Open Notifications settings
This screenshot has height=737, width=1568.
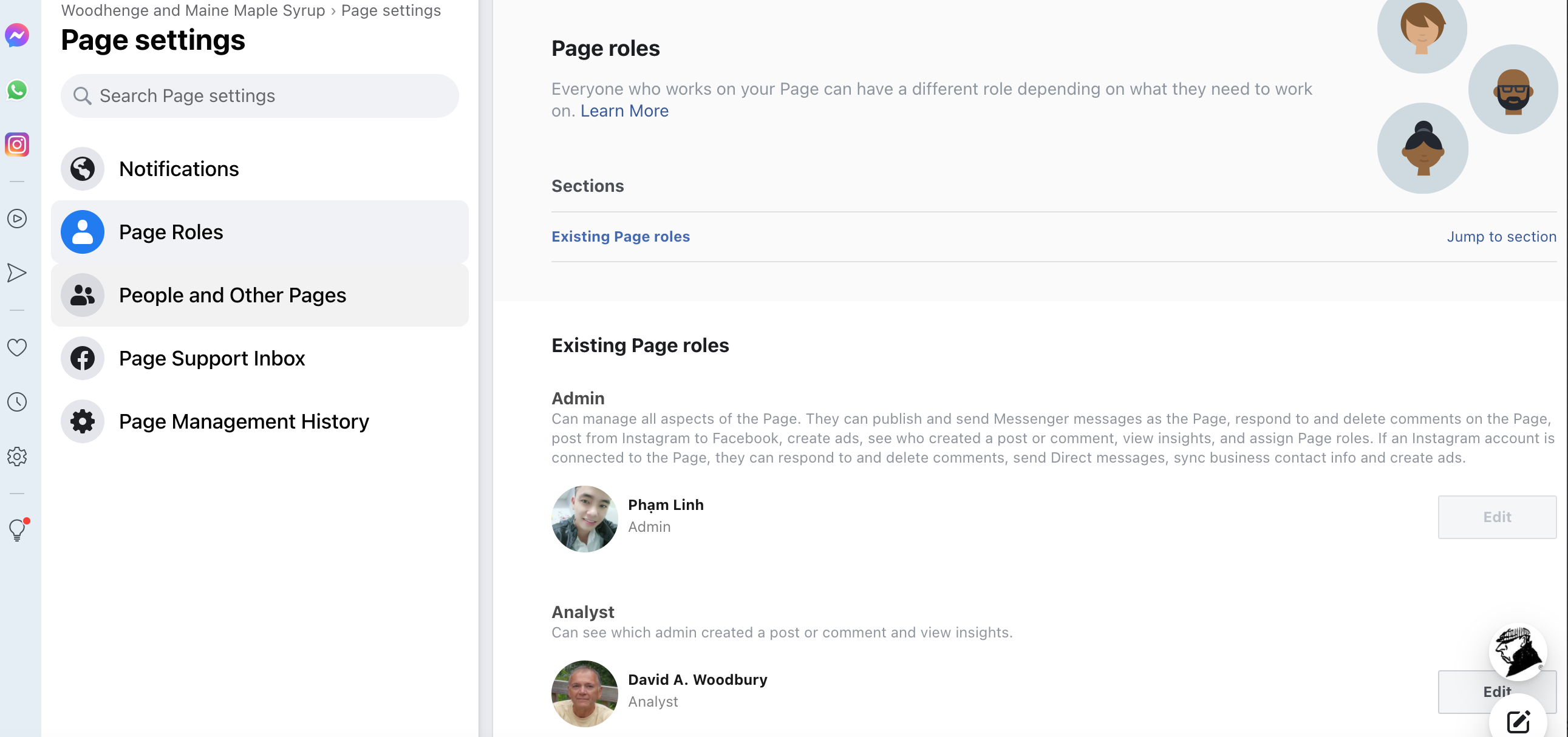point(179,169)
